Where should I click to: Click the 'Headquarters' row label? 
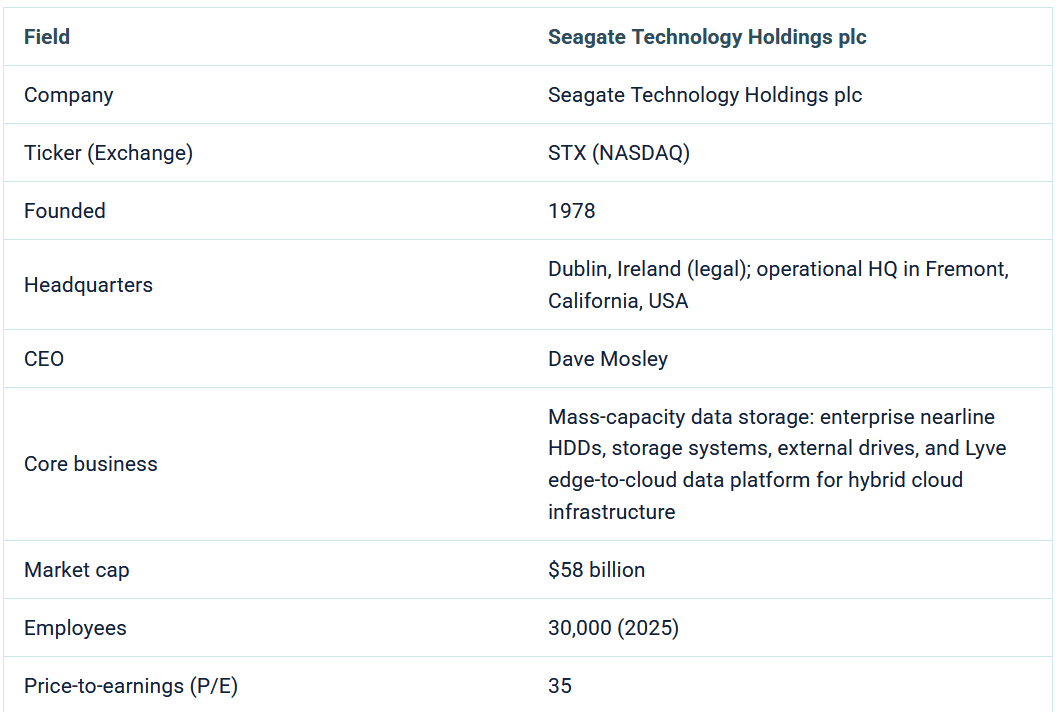[88, 285]
